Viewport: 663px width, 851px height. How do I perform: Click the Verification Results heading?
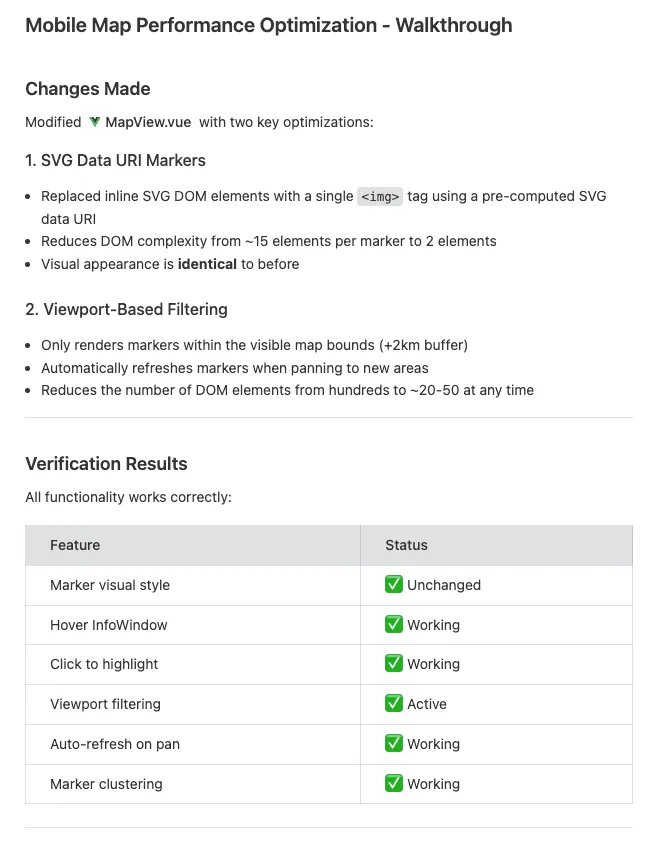[x=106, y=464]
